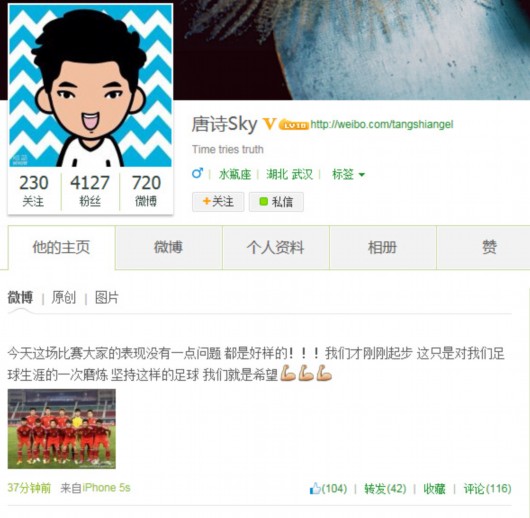Viewport: 530px width, 518px height.
Task: Click the male gender symbol icon
Action: (197, 173)
